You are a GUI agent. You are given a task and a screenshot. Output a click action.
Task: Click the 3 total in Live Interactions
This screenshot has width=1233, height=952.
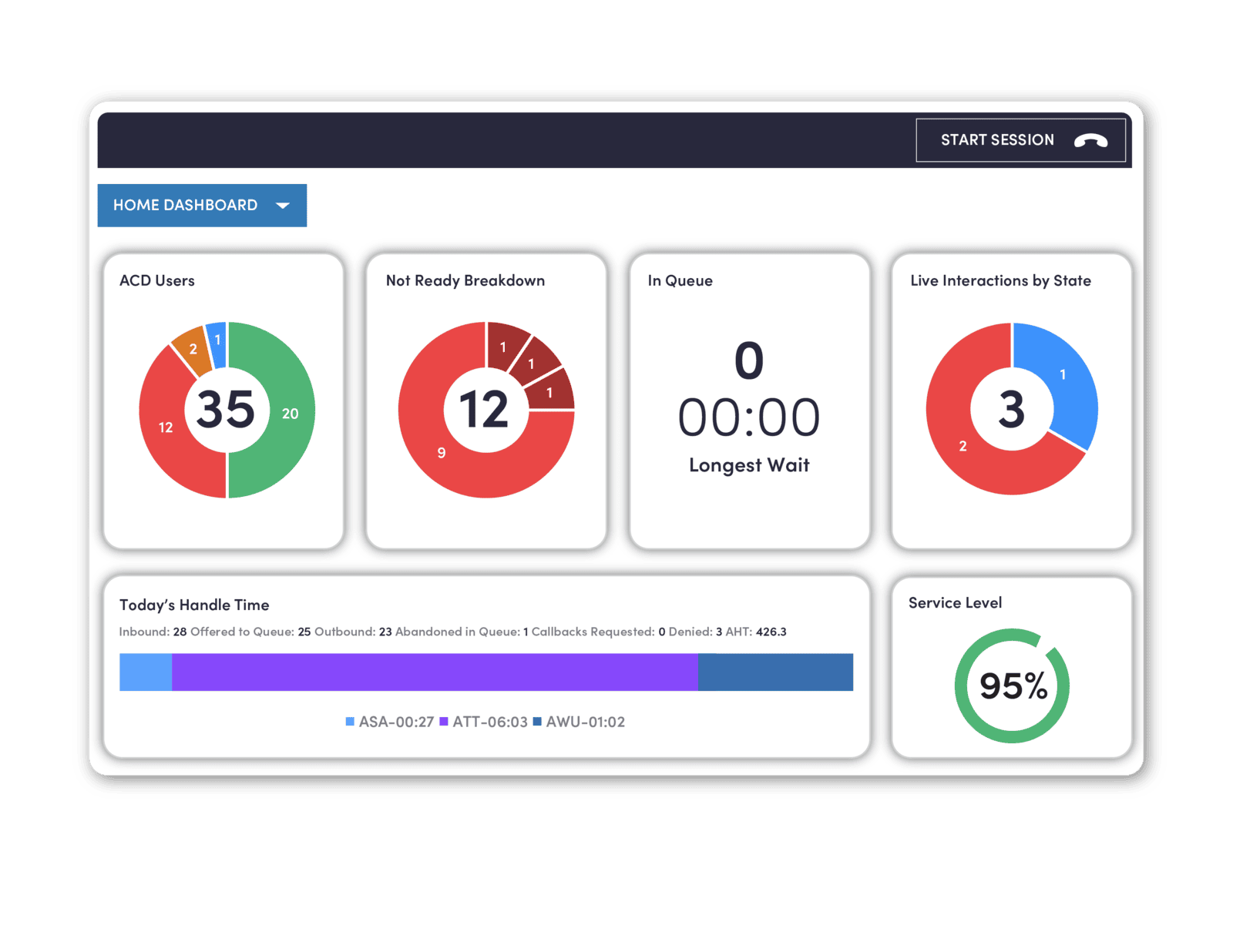[x=1012, y=409]
